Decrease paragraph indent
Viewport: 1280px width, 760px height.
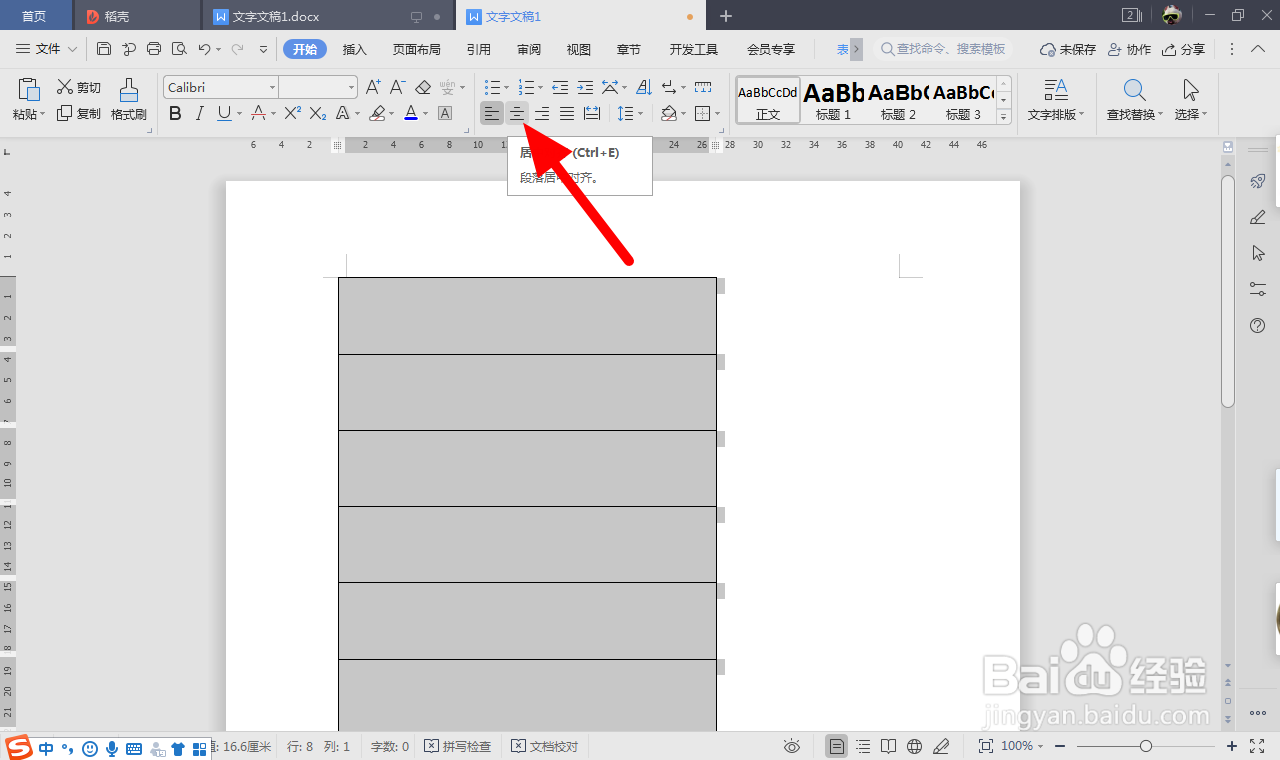pyautogui.click(x=560, y=87)
